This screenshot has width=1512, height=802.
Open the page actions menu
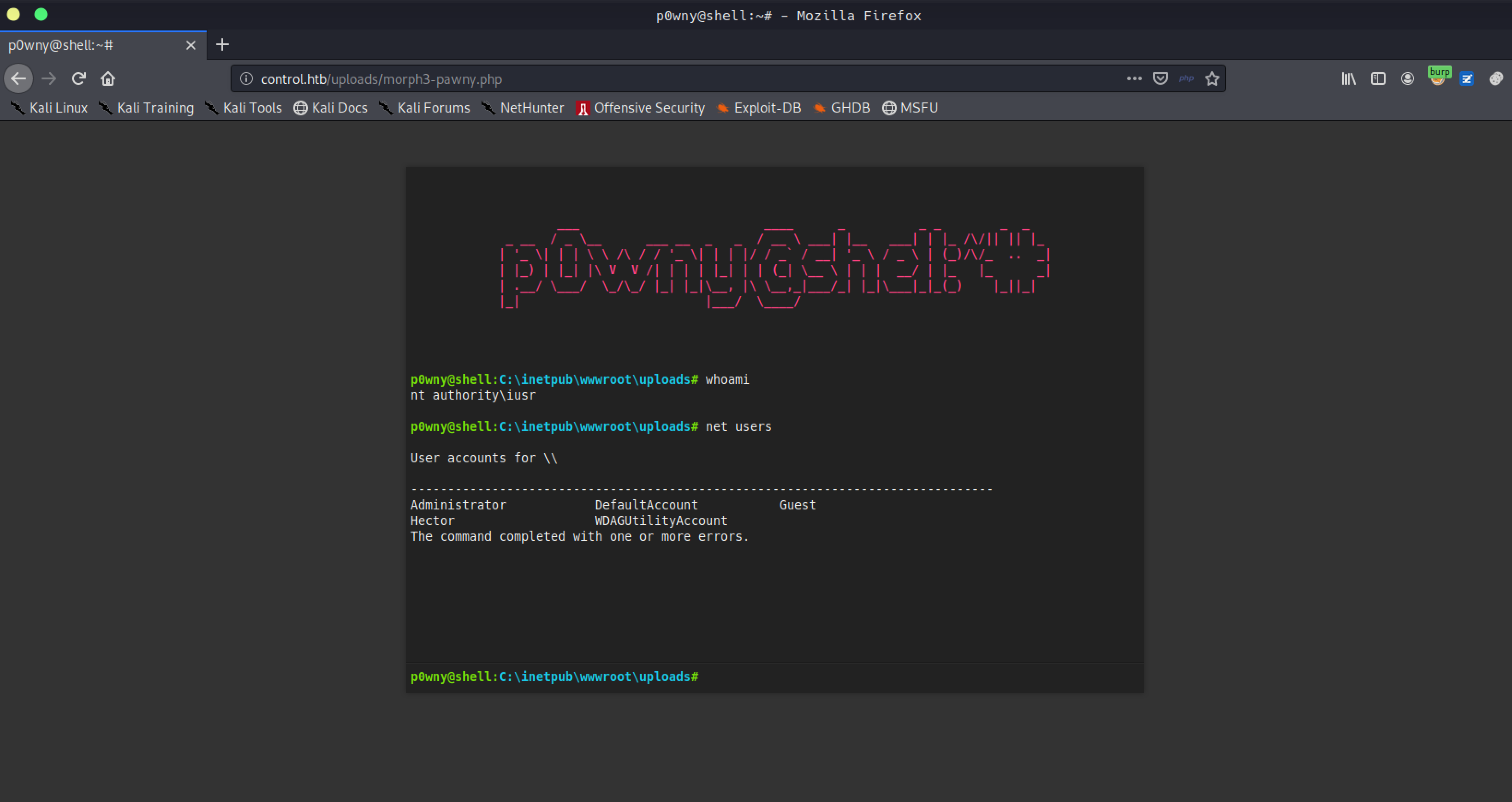(x=1134, y=78)
